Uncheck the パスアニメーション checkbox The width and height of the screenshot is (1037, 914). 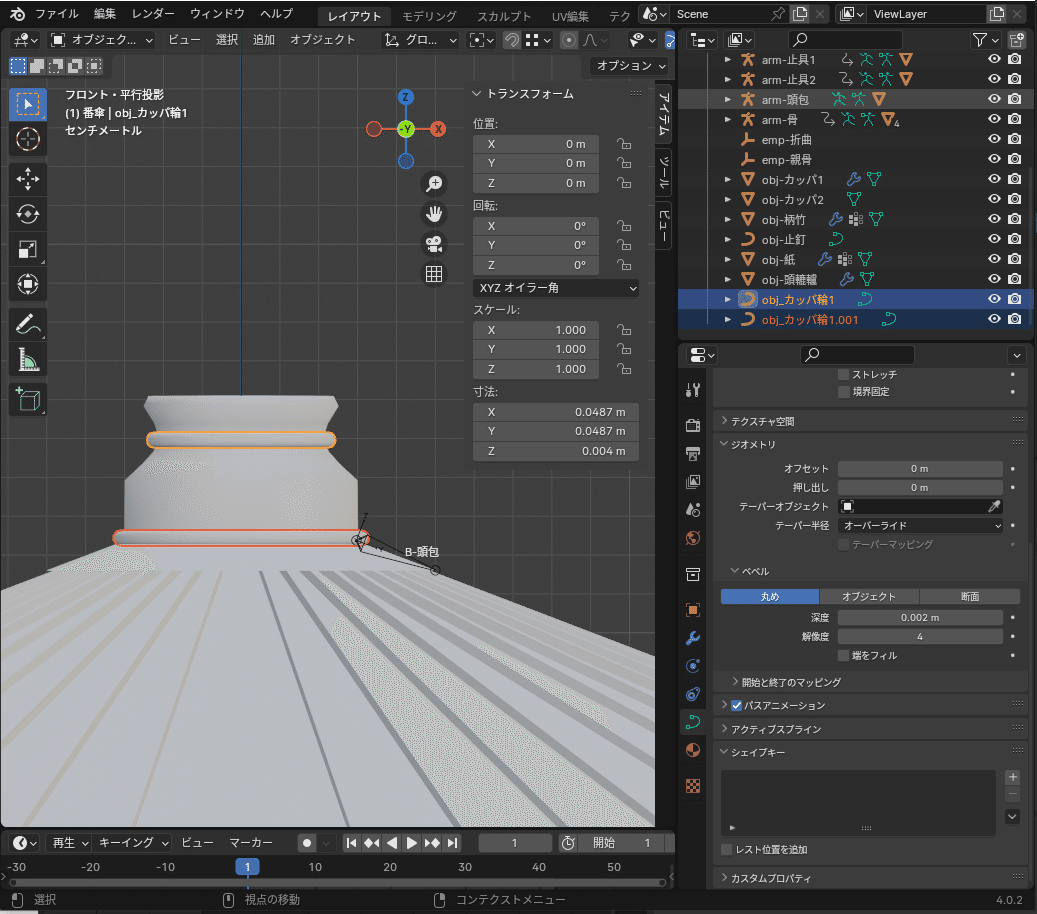pyautogui.click(x=736, y=706)
